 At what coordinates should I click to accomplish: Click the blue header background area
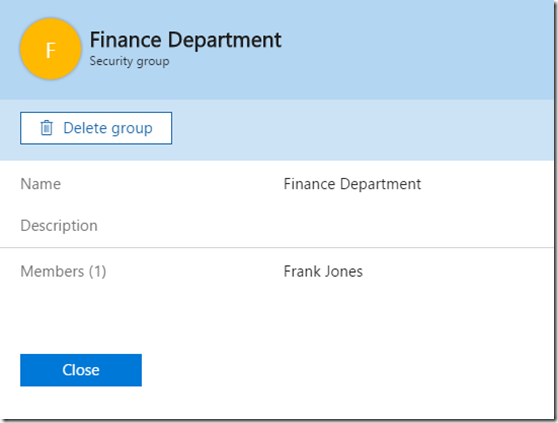tap(409, 50)
